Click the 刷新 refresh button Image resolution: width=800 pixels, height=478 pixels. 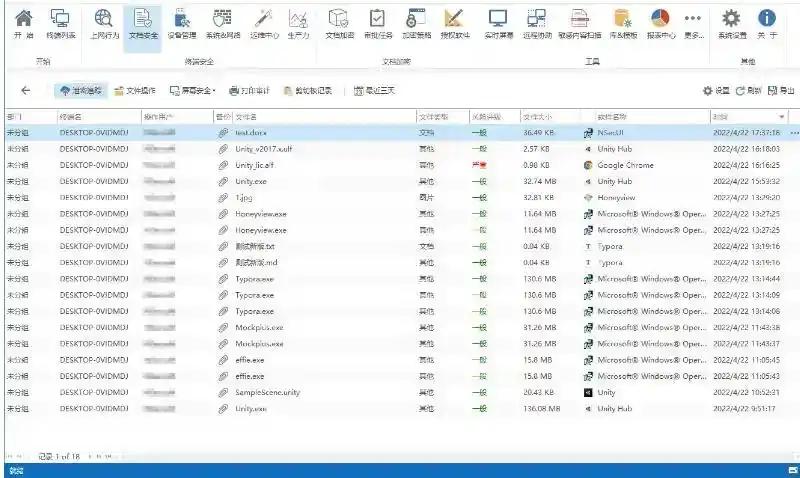point(748,91)
